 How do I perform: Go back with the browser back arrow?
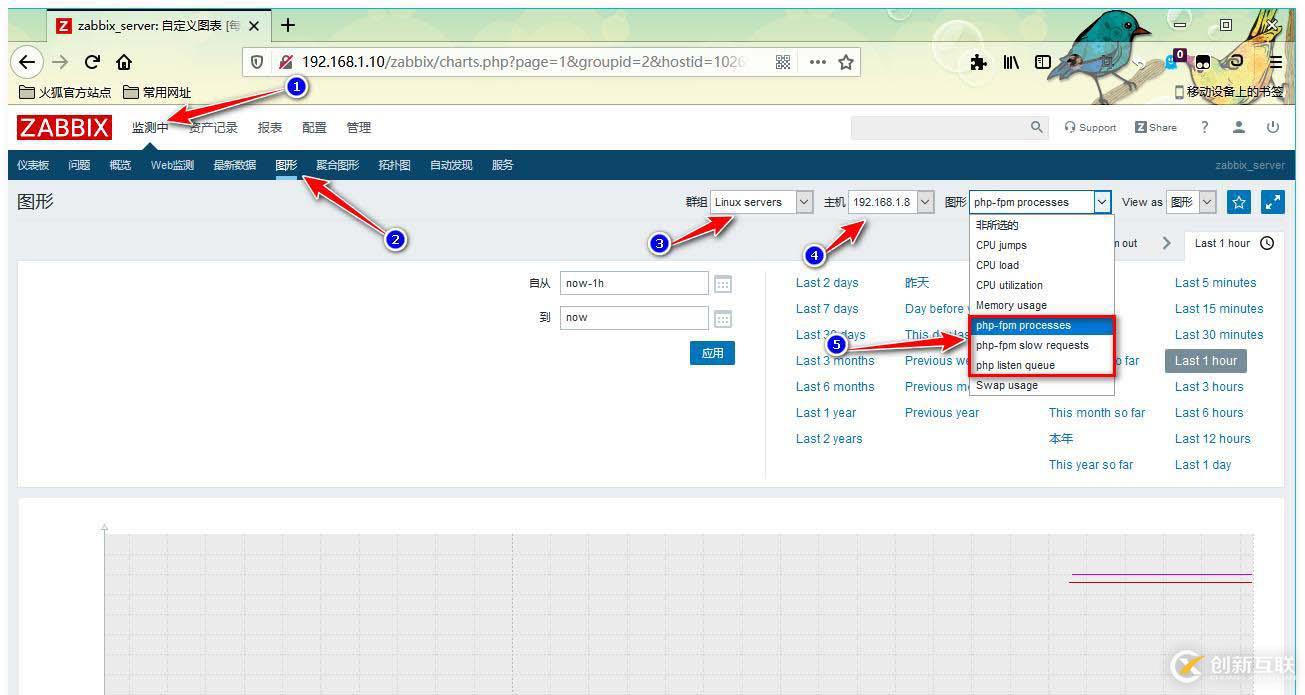click(27, 62)
